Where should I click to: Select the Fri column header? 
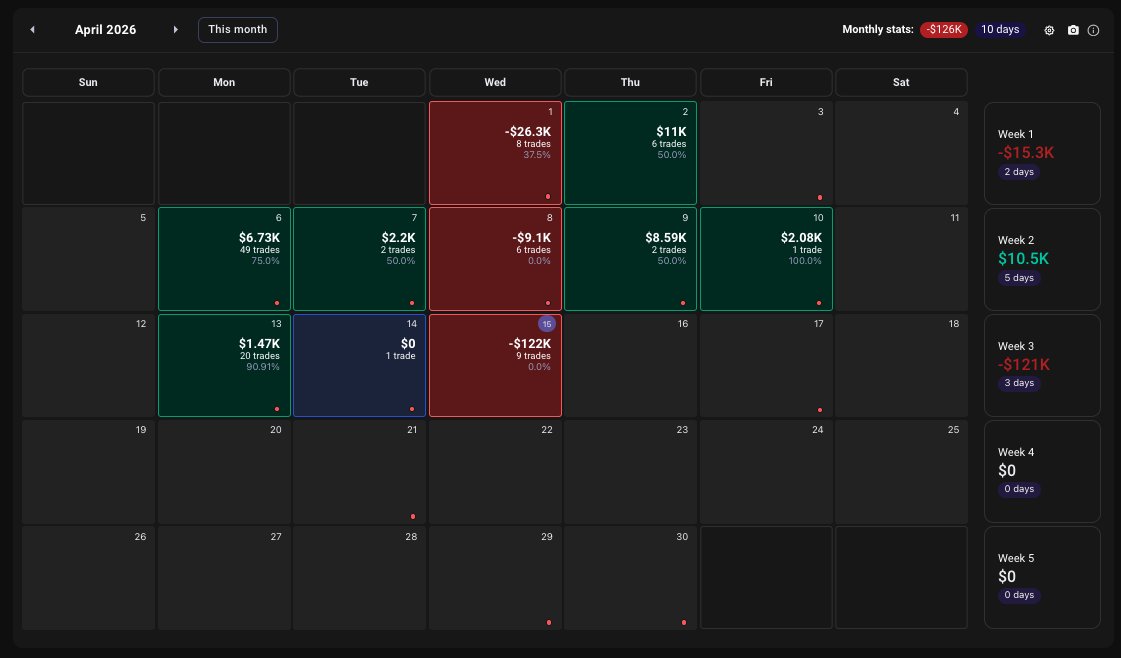pyautogui.click(x=766, y=82)
